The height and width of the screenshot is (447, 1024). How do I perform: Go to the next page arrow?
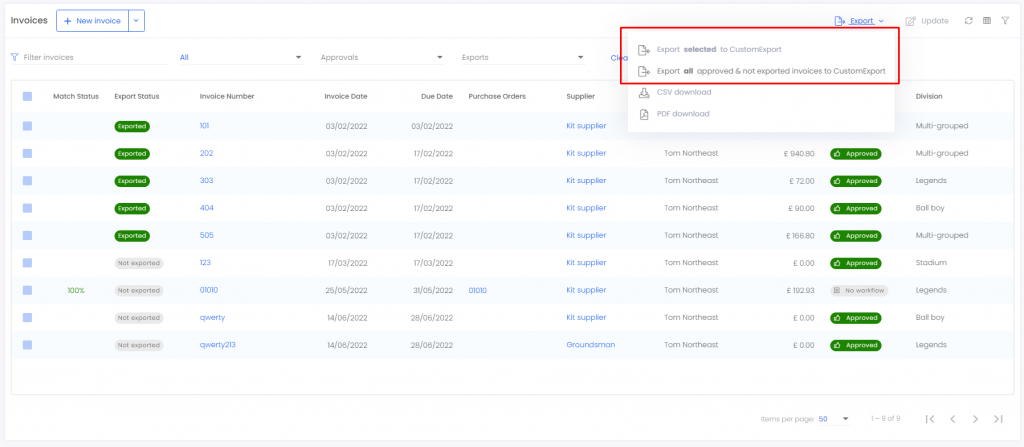click(975, 419)
